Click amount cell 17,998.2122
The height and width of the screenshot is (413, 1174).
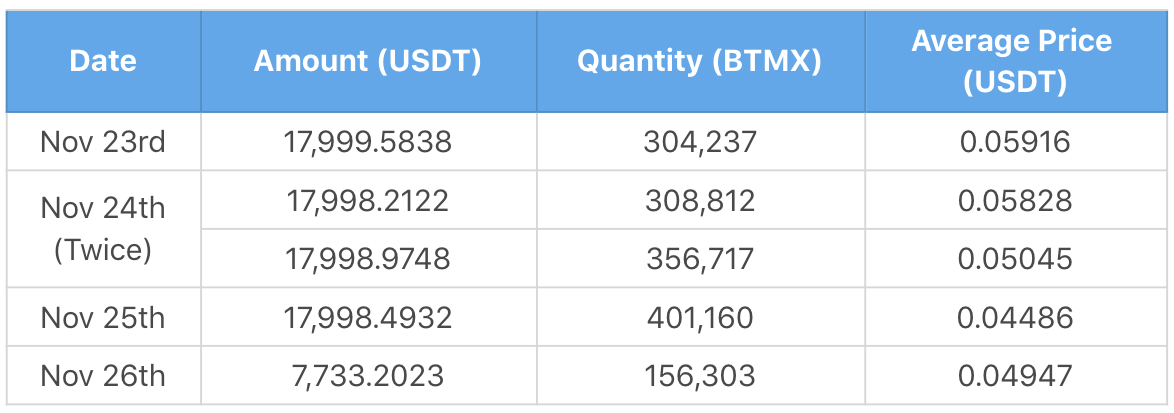tap(368, 201)
